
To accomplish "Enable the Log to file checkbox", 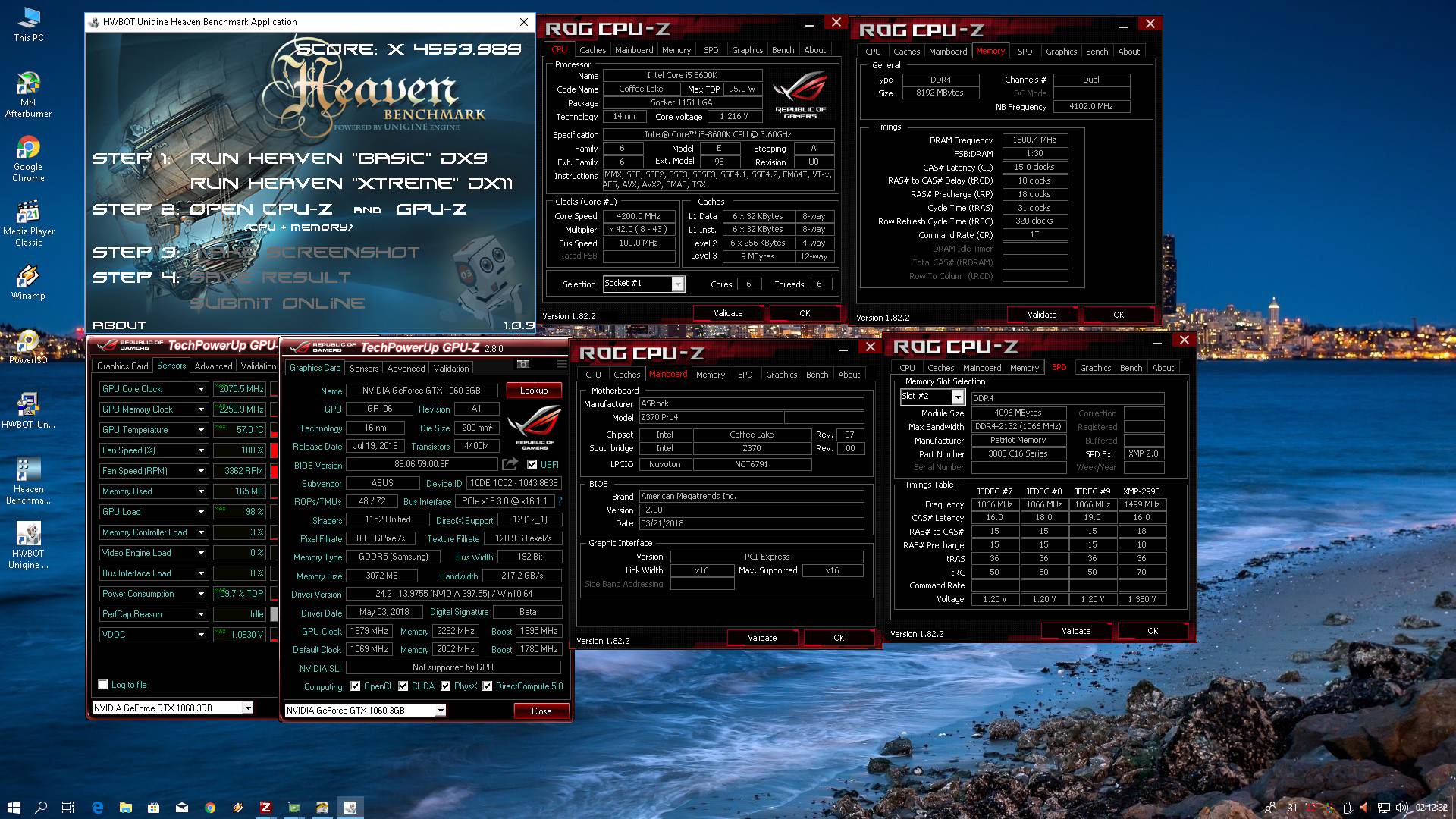I will click(103, 685).
